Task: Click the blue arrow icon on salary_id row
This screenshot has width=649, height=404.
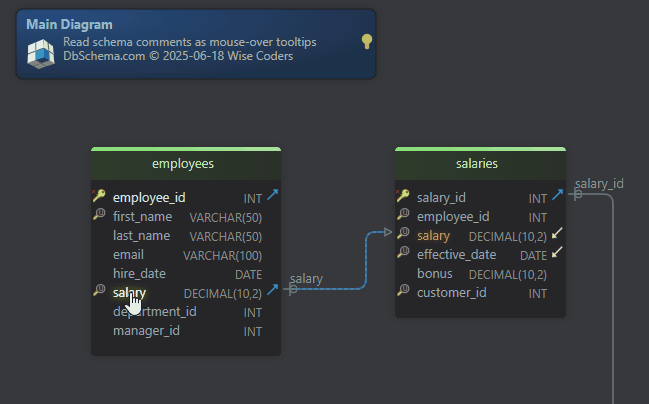Action: coord(558,195)
